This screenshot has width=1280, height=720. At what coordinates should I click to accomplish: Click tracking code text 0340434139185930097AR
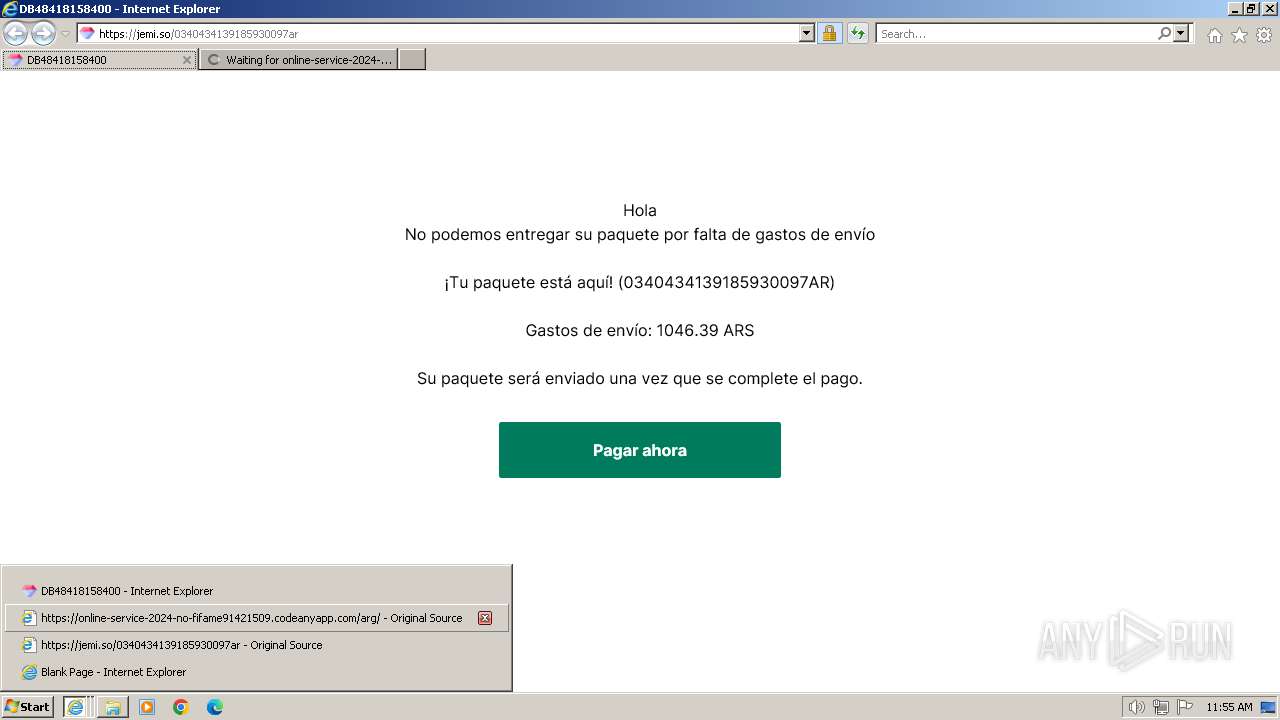[726, 282]
